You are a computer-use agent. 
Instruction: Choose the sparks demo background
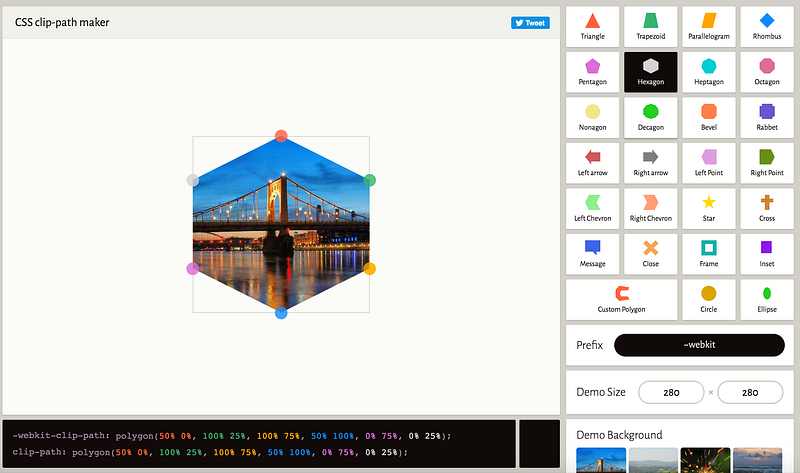705,460
